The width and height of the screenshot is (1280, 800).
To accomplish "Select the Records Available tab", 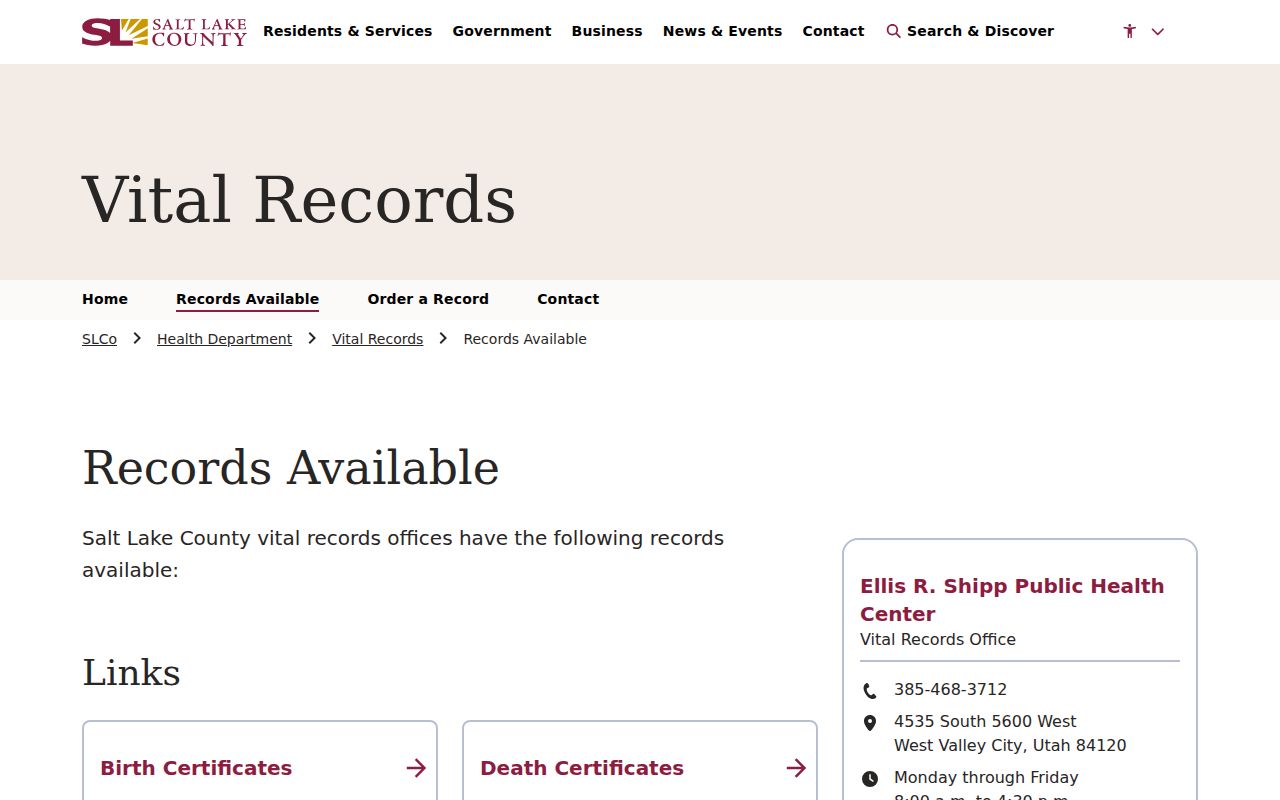I will click(x=247, y=299).
